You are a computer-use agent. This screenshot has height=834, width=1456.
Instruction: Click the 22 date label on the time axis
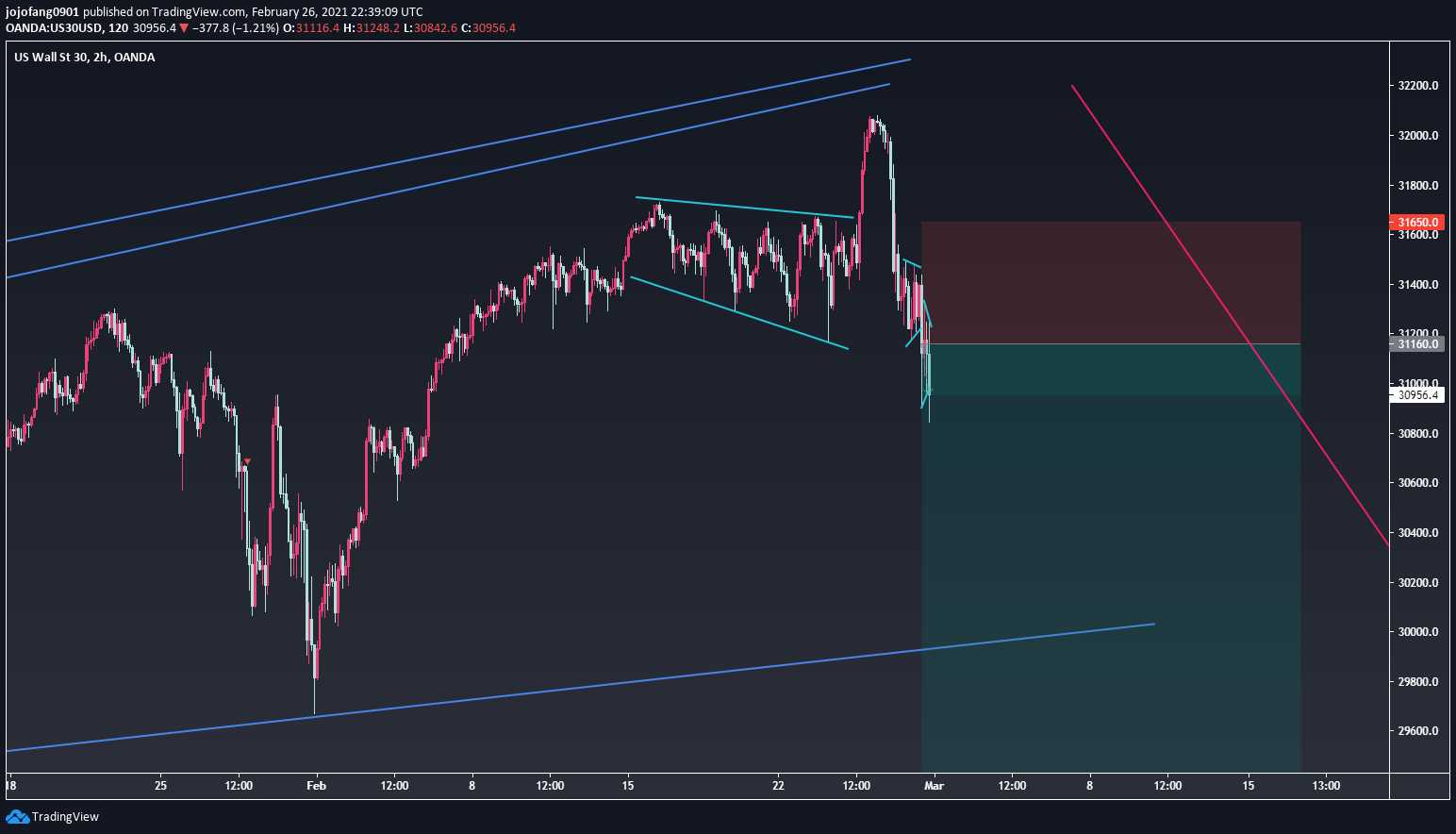click(778, 786)
